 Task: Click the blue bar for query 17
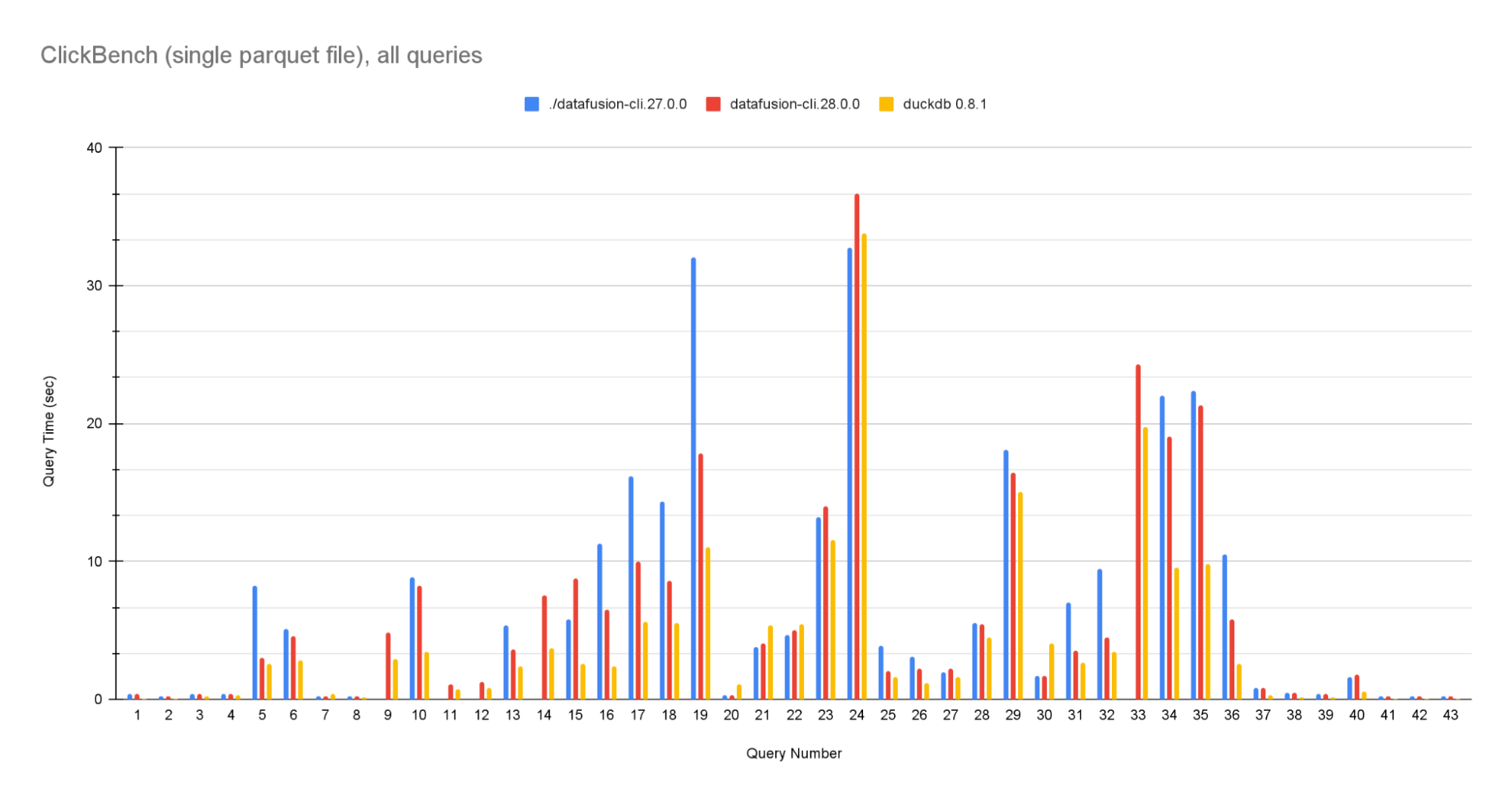coord(631,588)
